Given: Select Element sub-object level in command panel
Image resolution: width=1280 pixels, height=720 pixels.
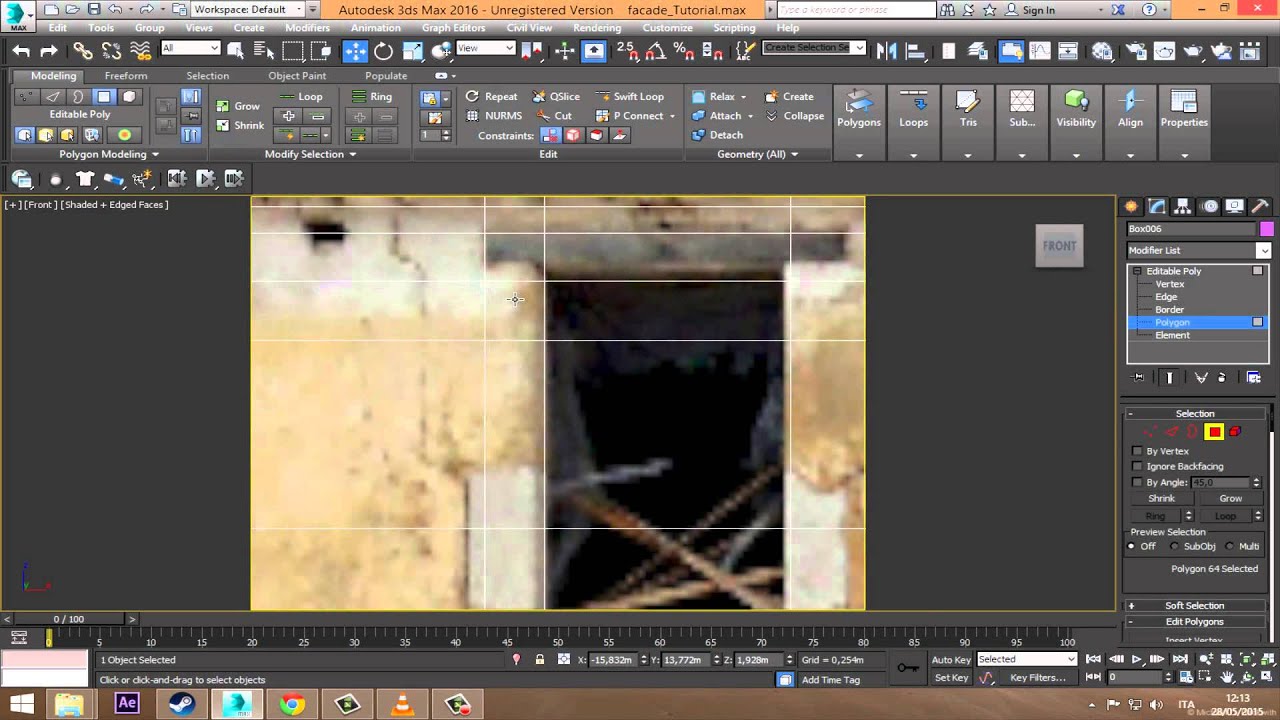Looking at the screenshot, I should point(1172,335).
